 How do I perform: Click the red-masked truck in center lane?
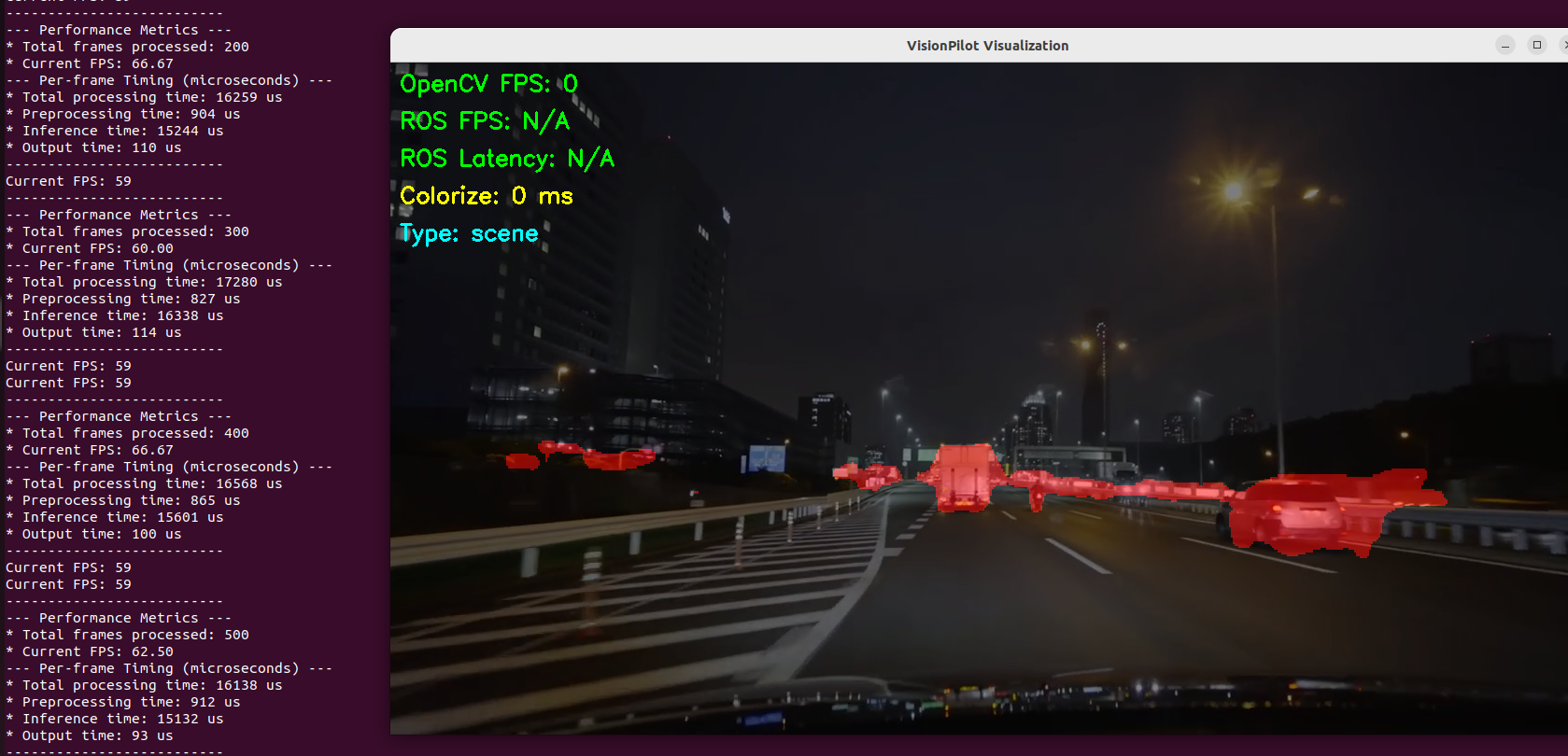[967, 476]
